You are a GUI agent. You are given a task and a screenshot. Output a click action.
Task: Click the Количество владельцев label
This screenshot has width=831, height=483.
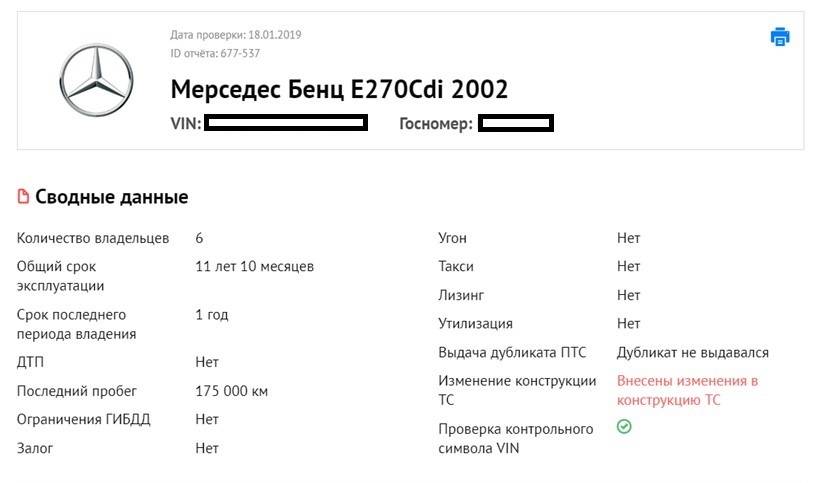(x=93, y=238)
